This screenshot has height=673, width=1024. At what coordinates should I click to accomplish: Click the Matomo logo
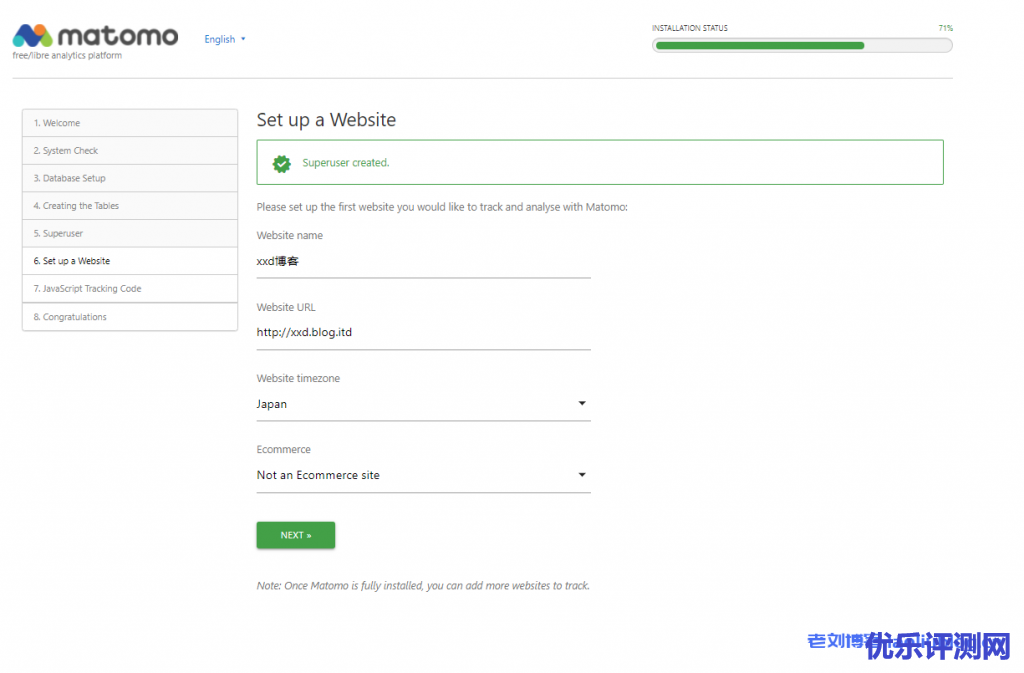coord(95,36)
